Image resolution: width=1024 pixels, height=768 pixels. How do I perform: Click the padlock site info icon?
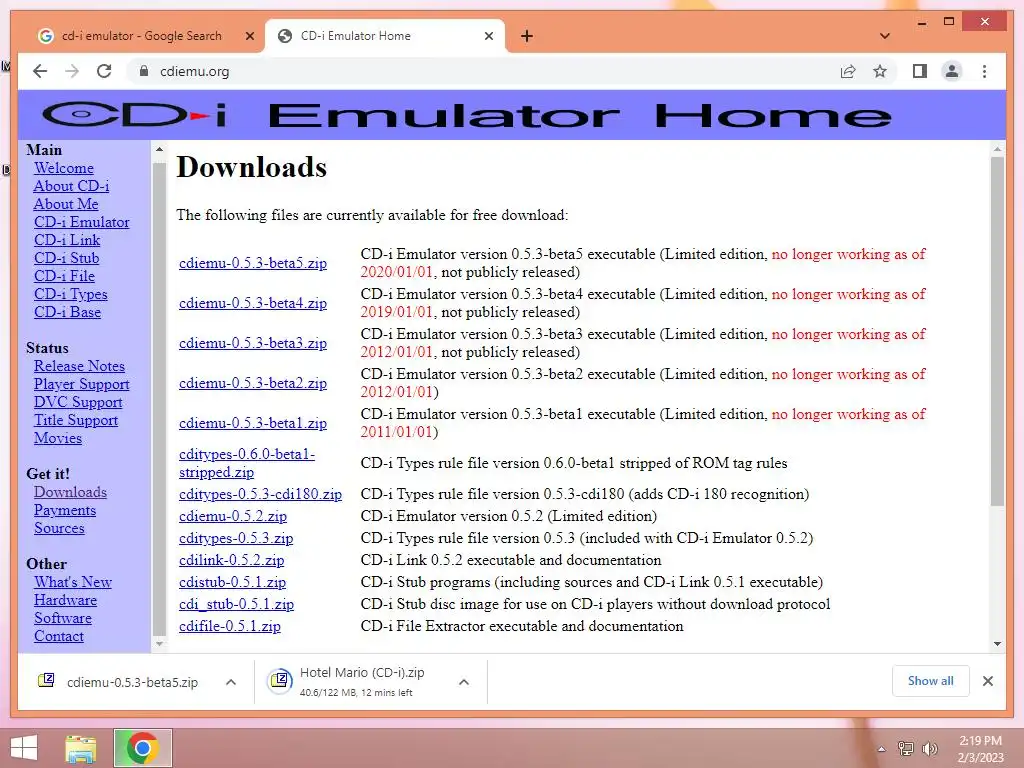pos(144,71)
